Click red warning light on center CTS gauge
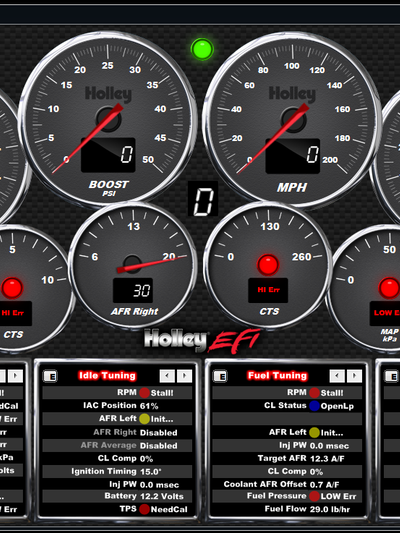 pos(268,265)
